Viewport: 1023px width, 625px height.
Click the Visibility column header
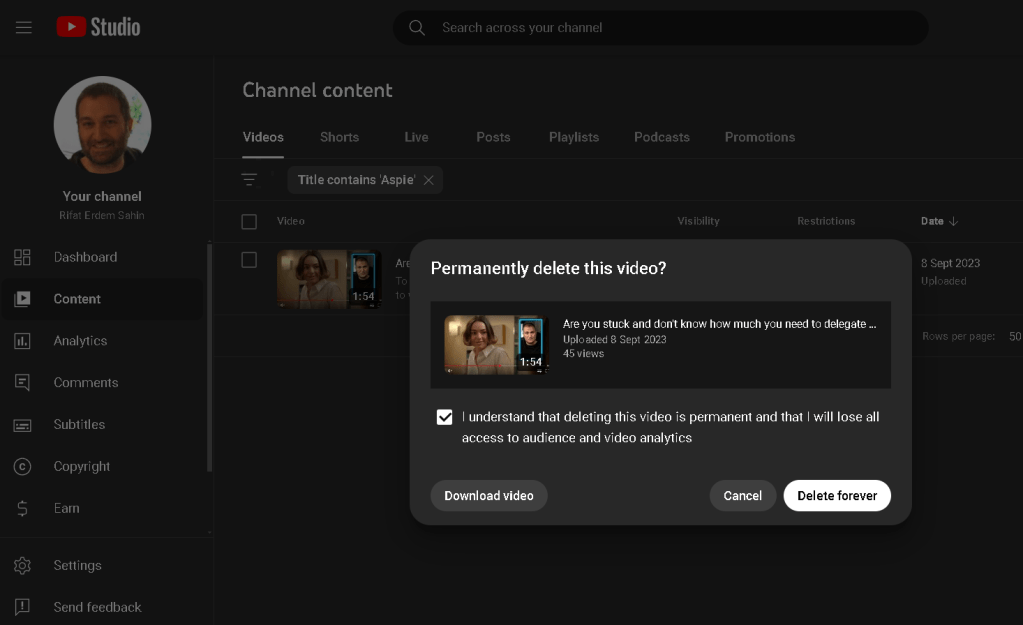698,221
